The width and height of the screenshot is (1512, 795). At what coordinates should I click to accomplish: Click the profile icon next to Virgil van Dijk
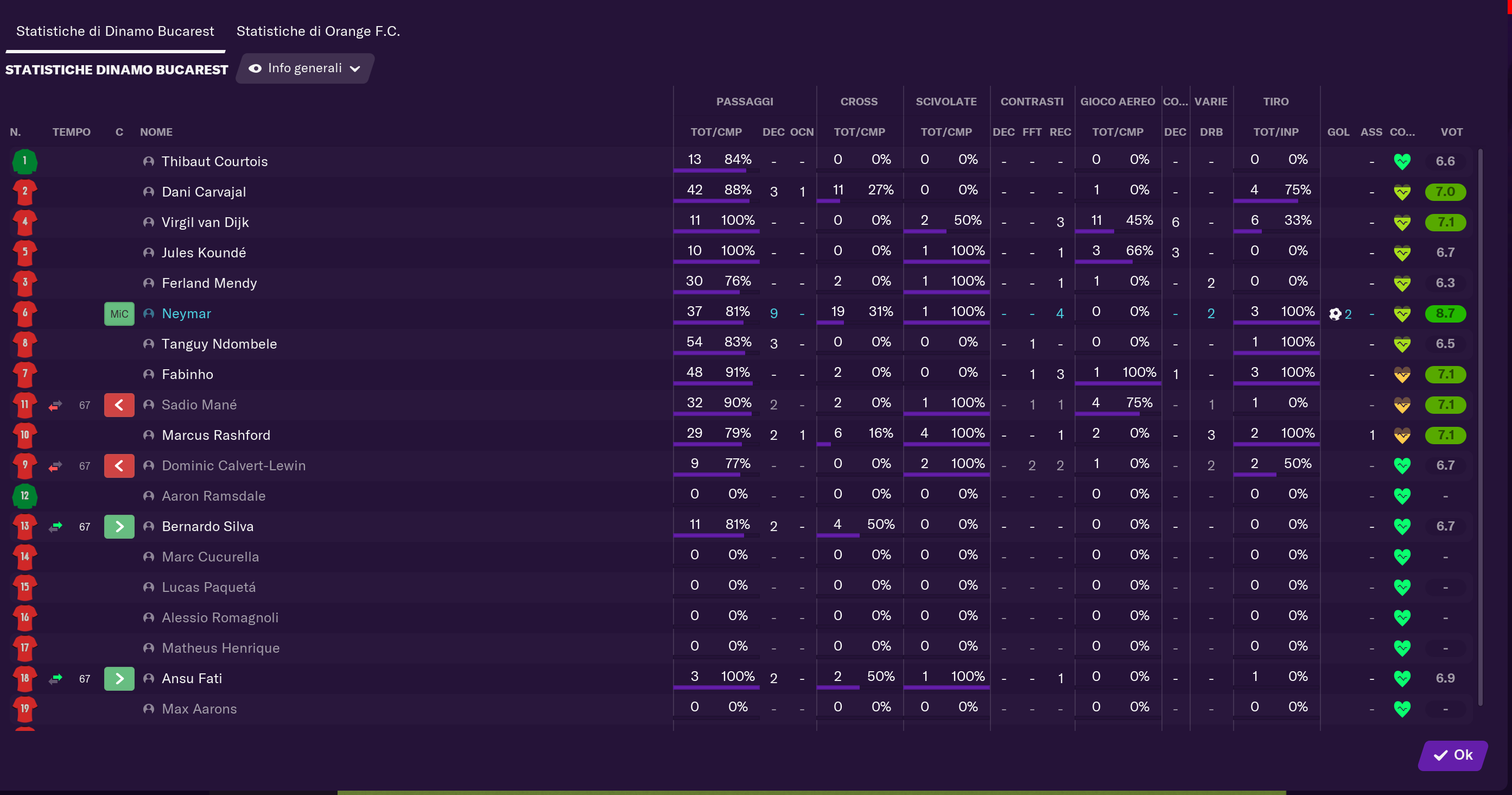pos(149,223)
